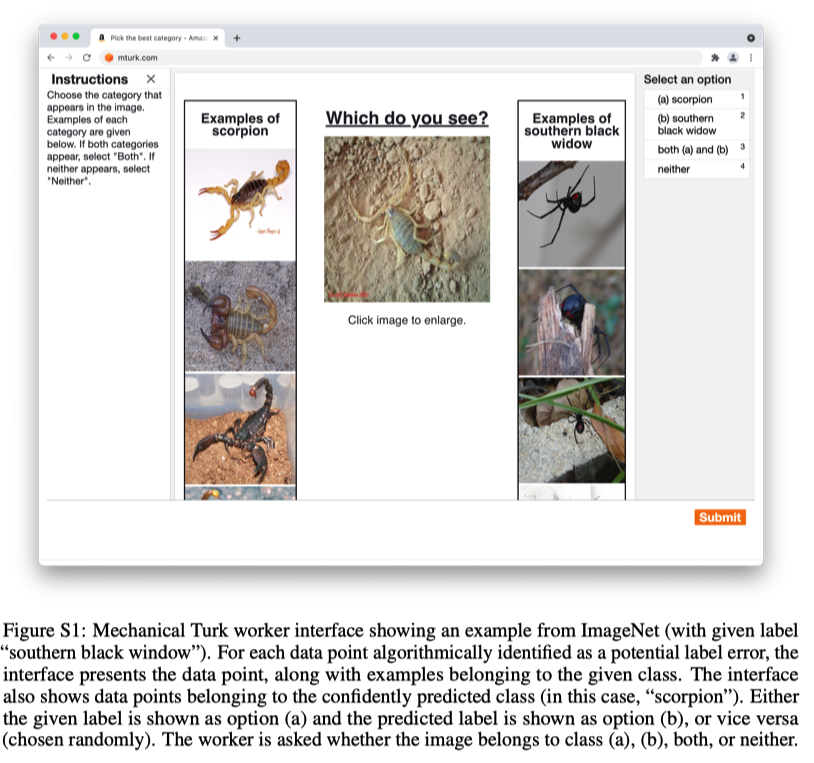The width and height of the screenshot is (814, 763).
Task: Click the first scorpion example image
Action: [x=240, y=203]
